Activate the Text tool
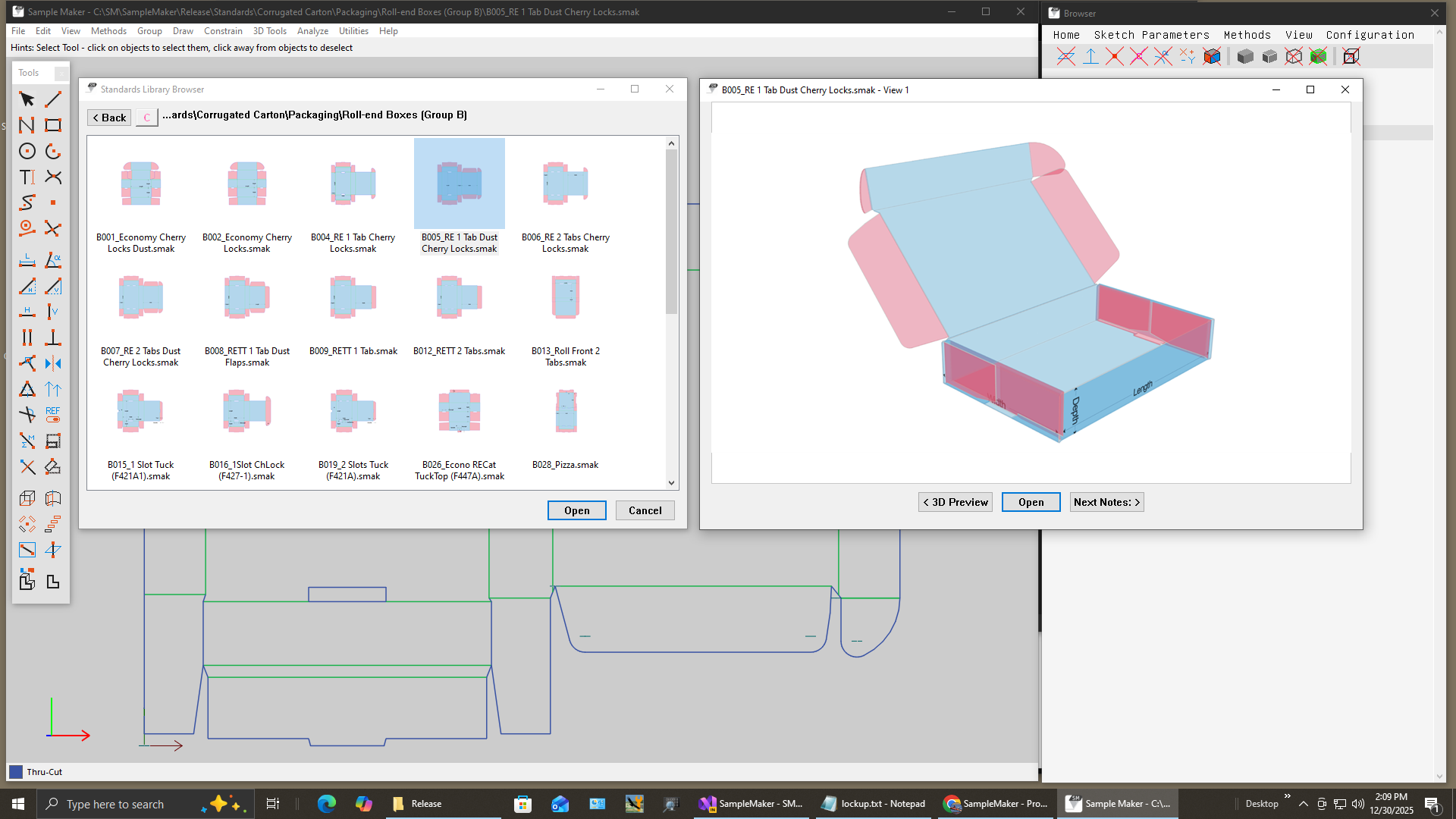This screenshot has width=1456, height=819. 27,177
